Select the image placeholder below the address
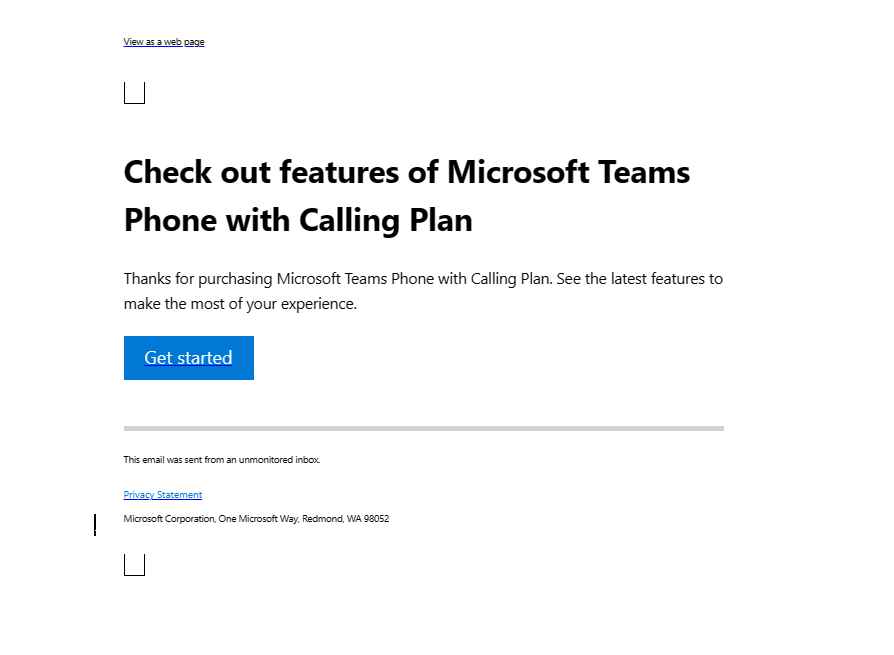894x655 pixels. click(135, 565)
